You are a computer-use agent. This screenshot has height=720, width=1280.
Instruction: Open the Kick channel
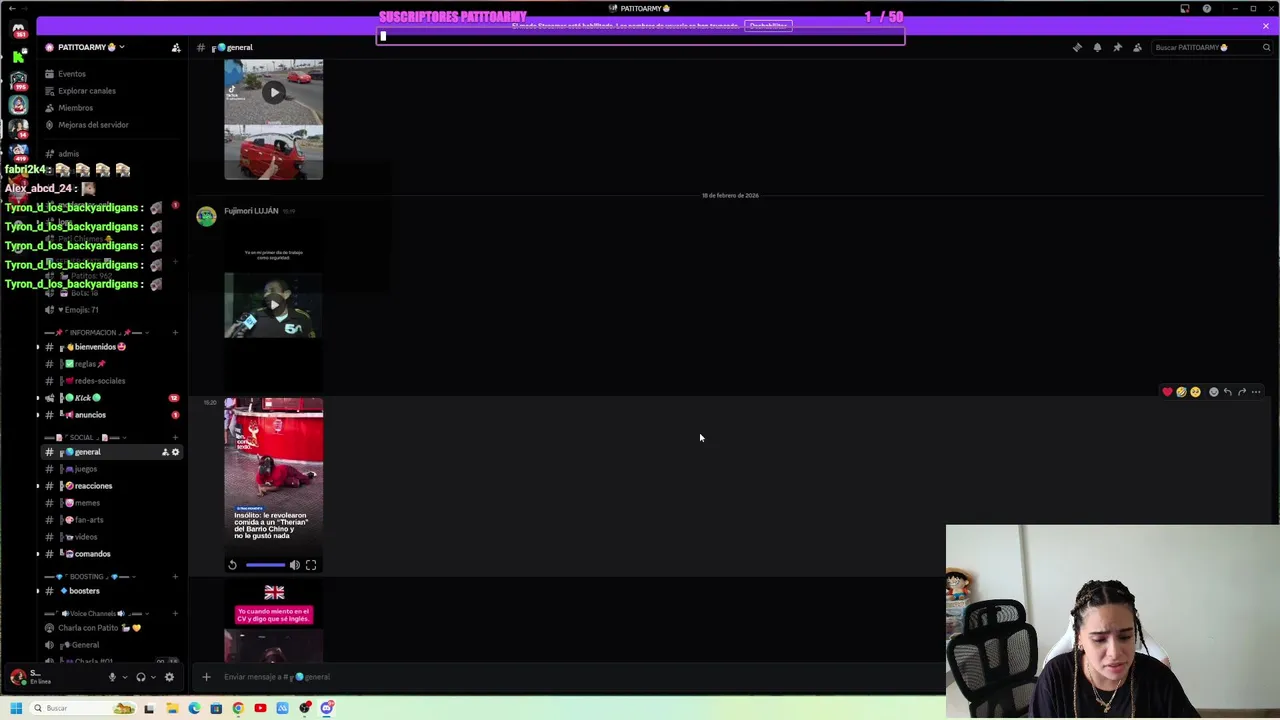(x=112, y=398)
